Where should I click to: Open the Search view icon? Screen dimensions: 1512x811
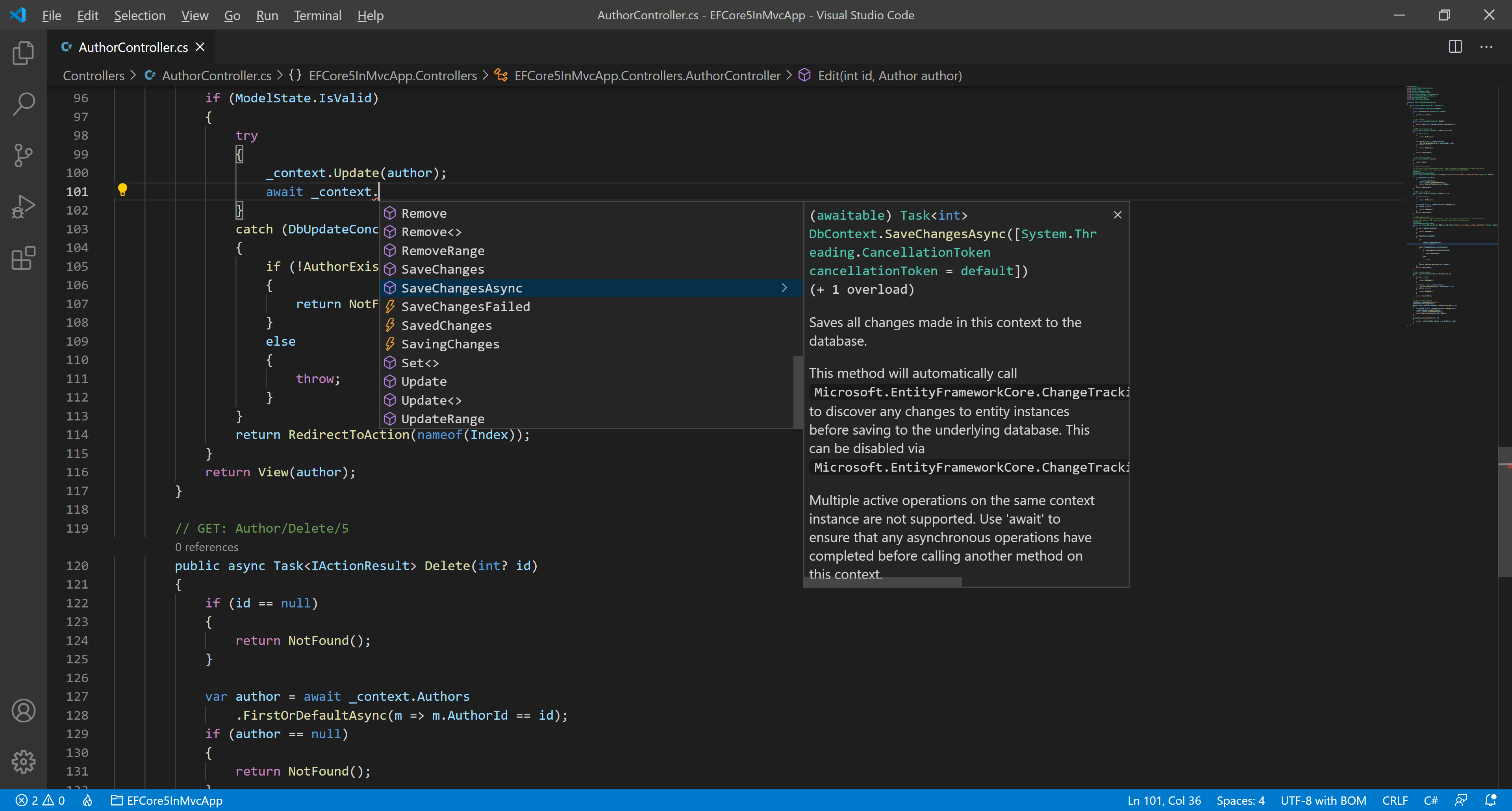[x=24, y=104]
